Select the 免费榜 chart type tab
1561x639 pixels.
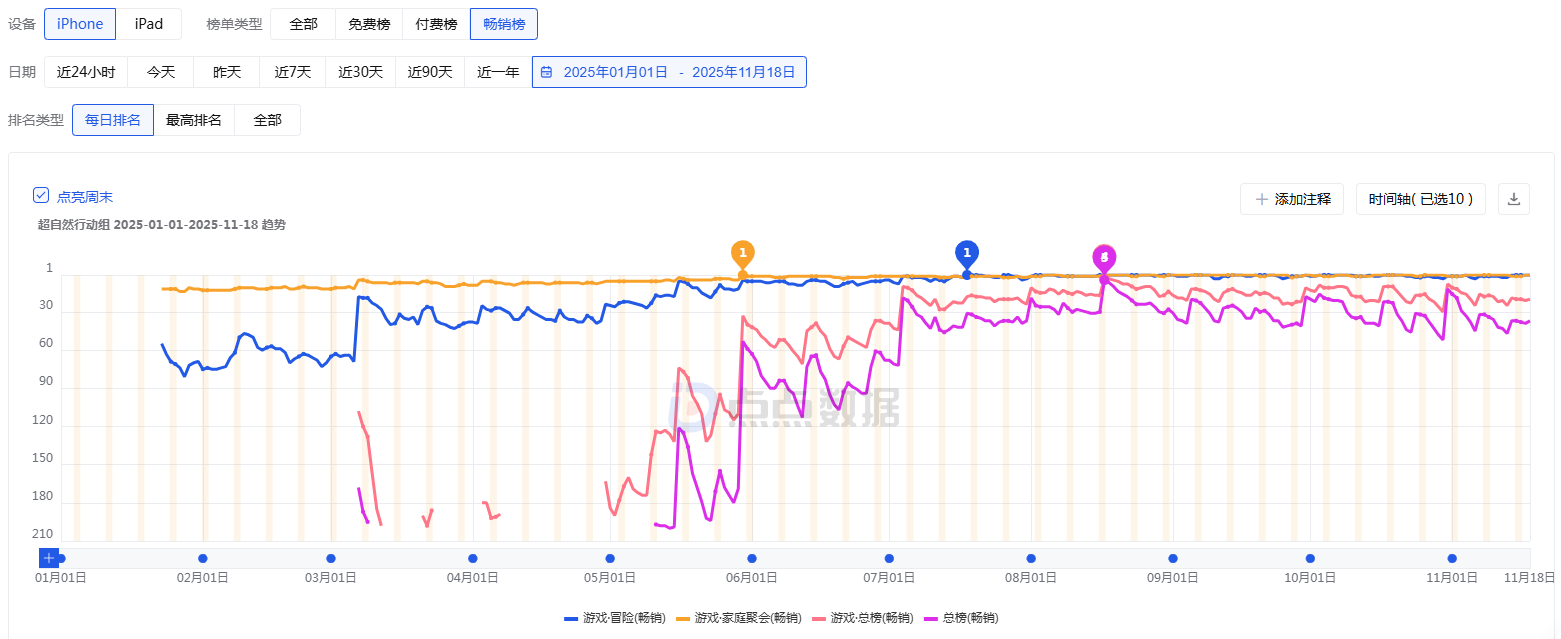click(369, 24)
